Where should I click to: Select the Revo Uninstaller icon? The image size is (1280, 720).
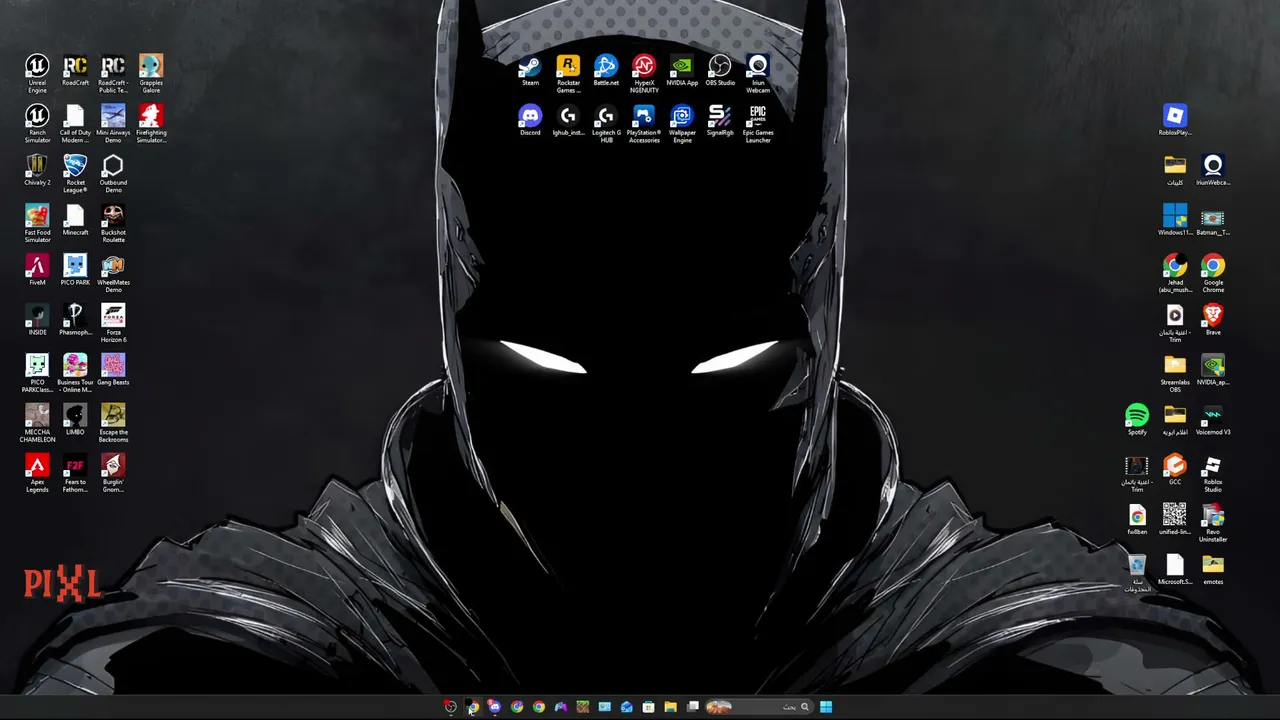pos(1213,524)
